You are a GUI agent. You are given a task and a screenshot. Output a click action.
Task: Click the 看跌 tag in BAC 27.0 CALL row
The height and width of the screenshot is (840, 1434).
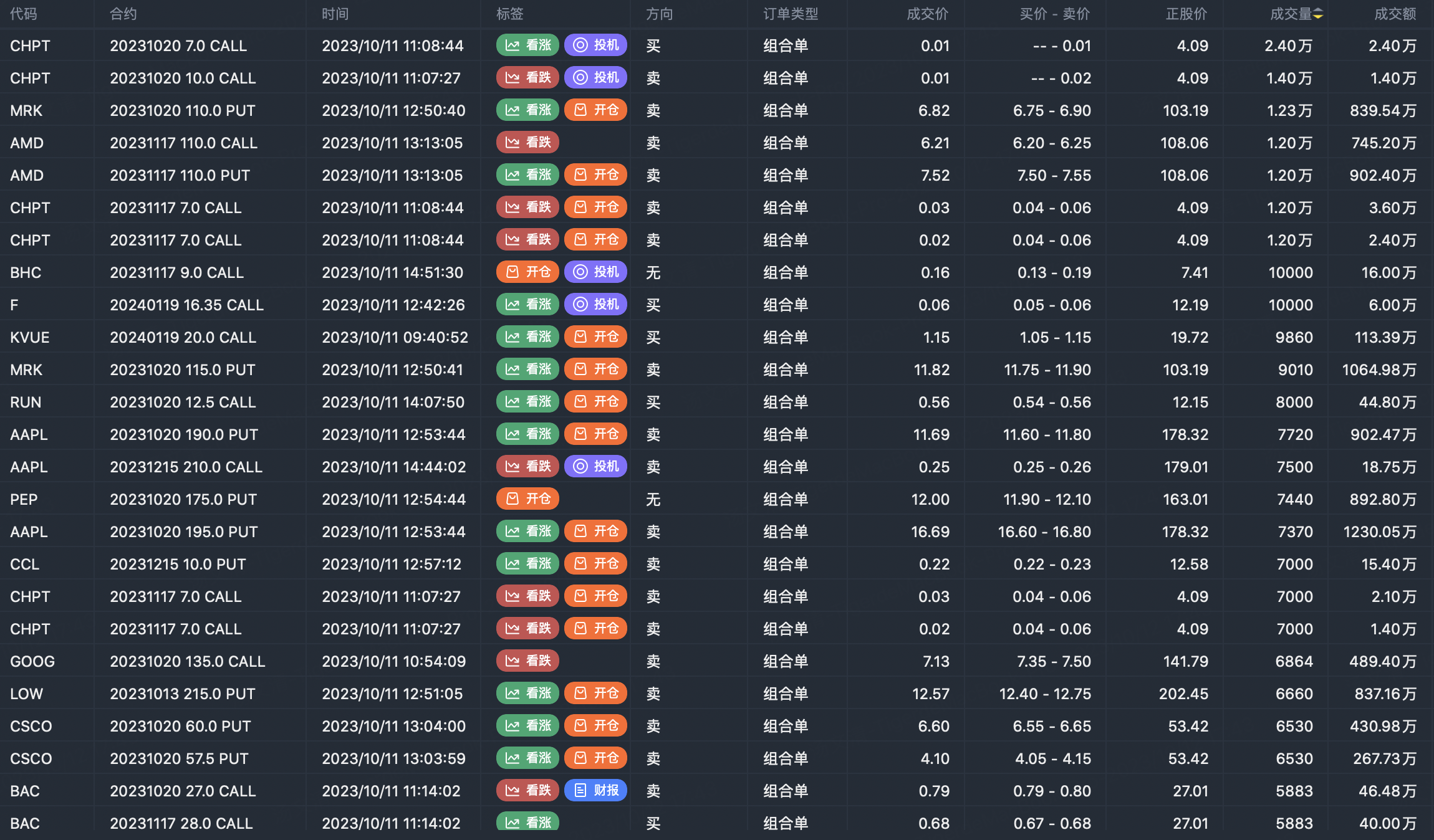pyautogui.click(x=527, y=791)
